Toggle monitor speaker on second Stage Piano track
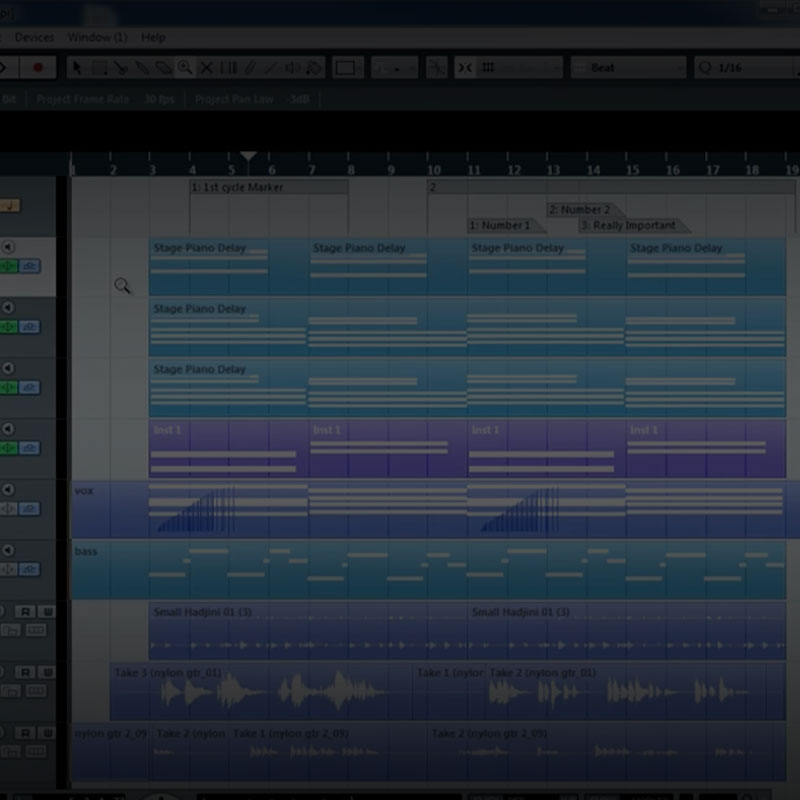Image resolution: width=800 pixels, height=800 pixels. [8, 308]
